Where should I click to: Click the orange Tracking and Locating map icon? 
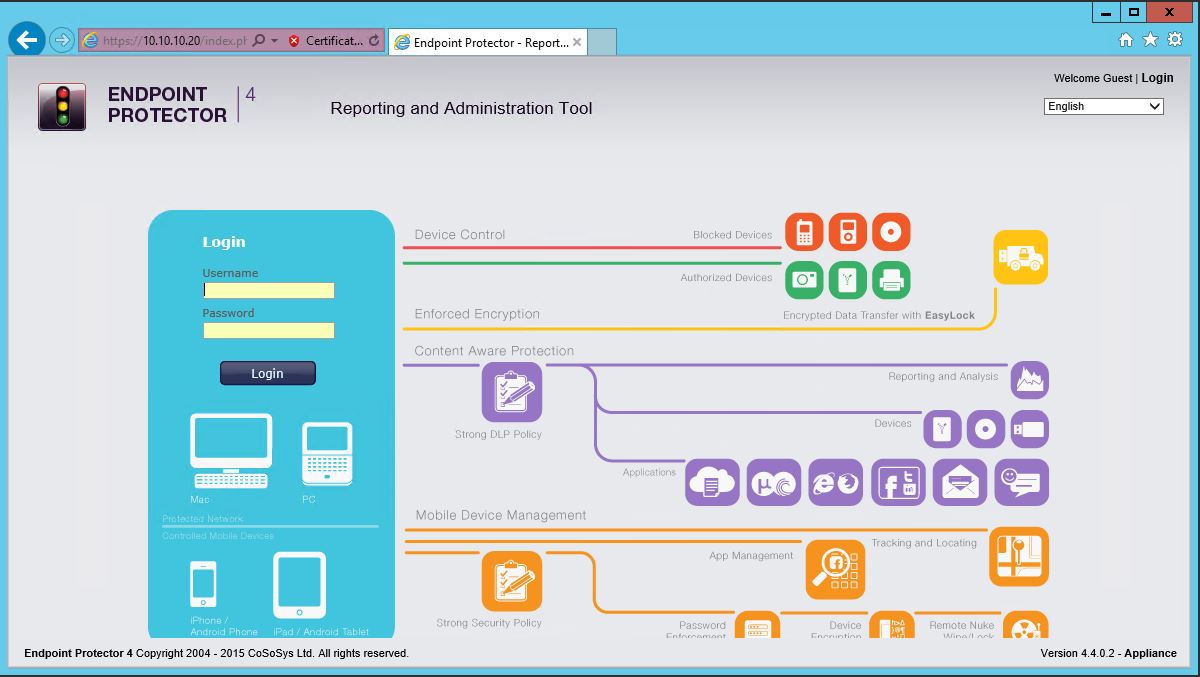pyautogui.click(x=1019, y=556)
